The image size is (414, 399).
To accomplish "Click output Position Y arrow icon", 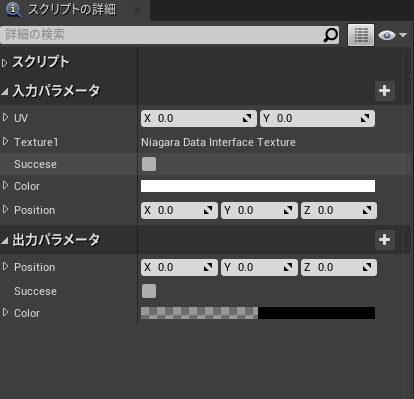I will pos(288,267).
